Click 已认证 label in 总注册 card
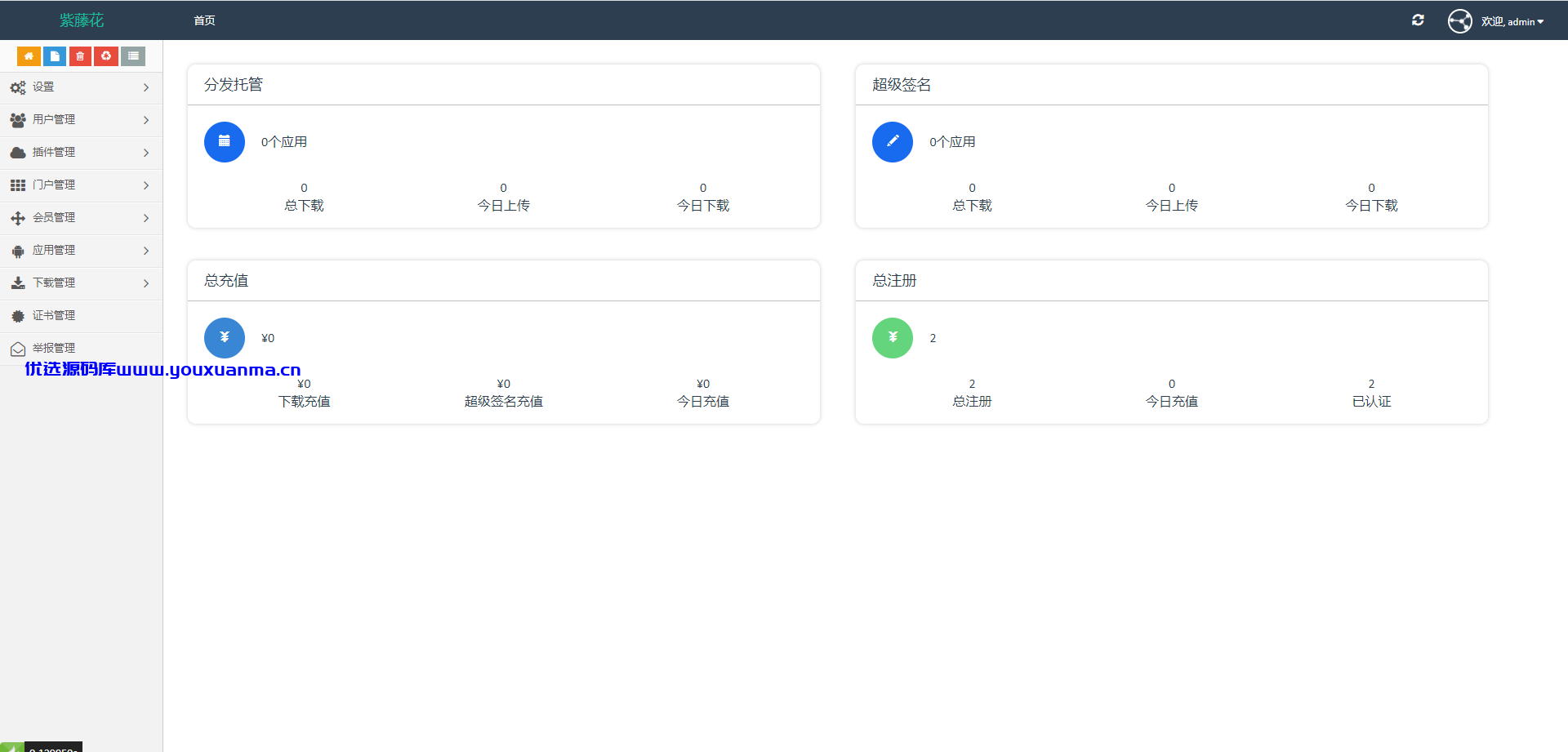1568x752 pixels. click(x=1372, y=402)
